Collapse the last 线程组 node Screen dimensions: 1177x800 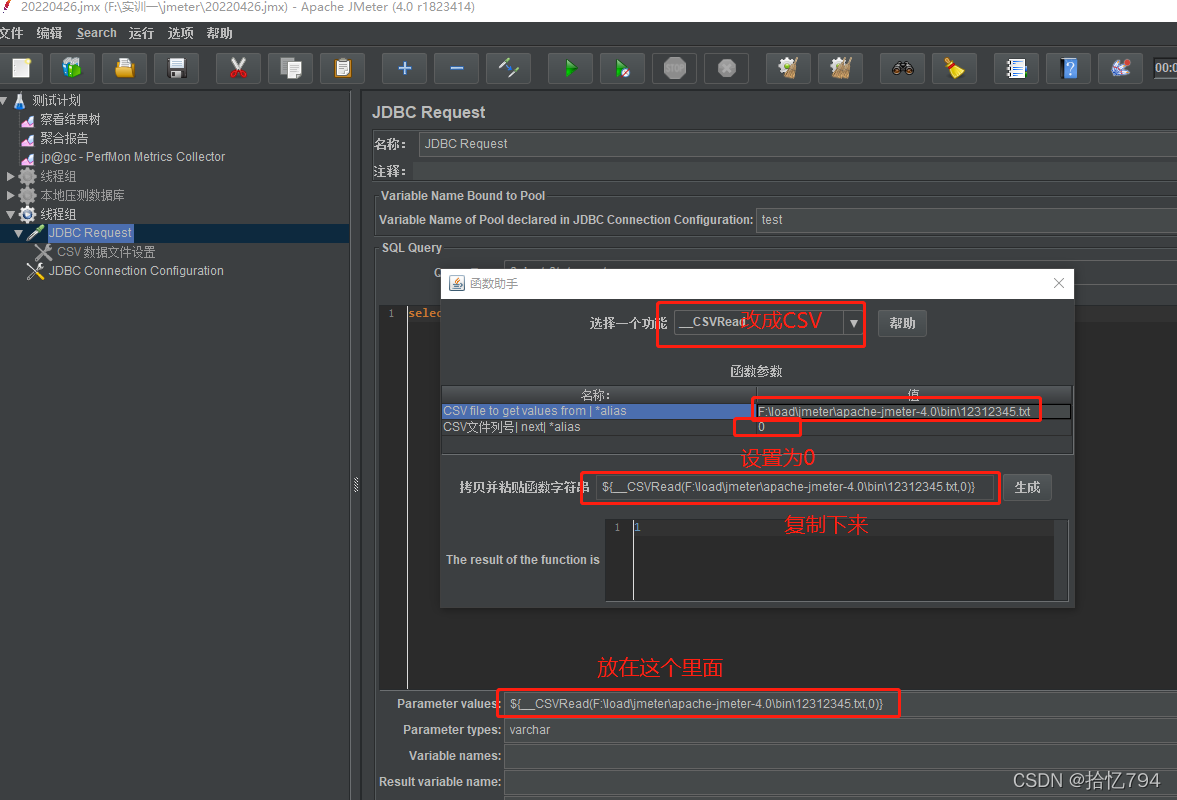[x=11, y=215]
